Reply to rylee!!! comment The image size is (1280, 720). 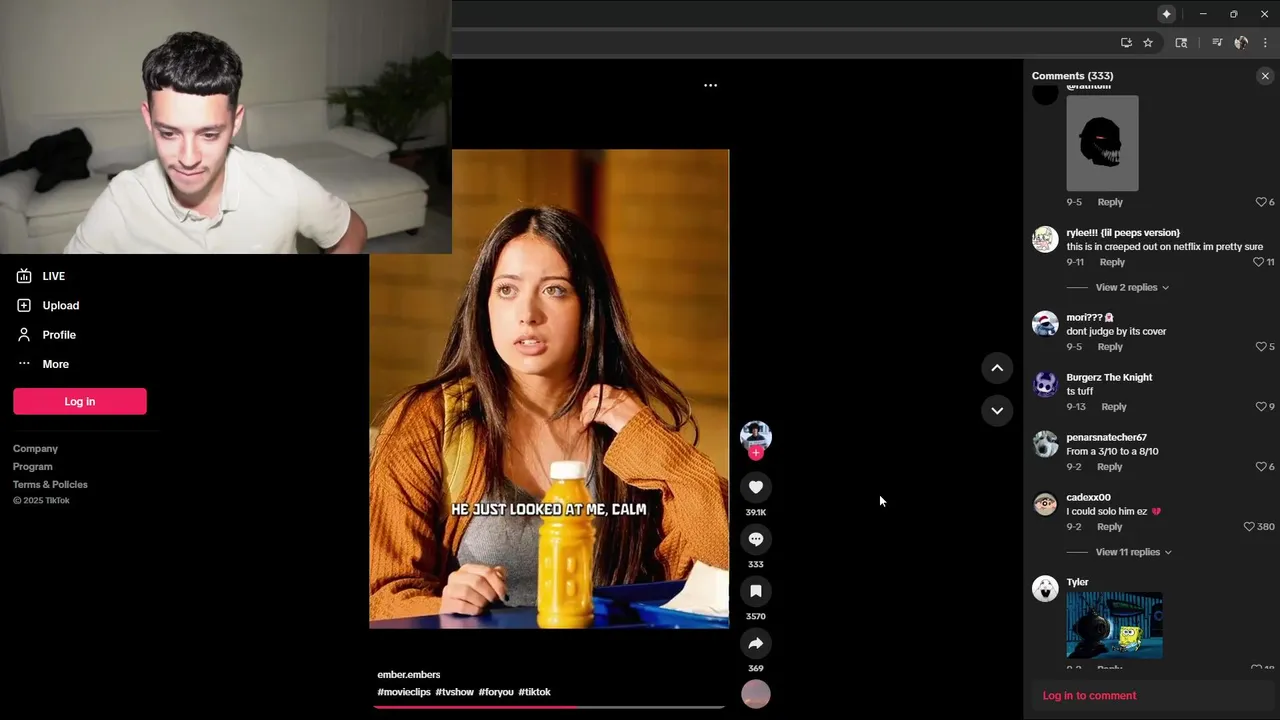1112,262
